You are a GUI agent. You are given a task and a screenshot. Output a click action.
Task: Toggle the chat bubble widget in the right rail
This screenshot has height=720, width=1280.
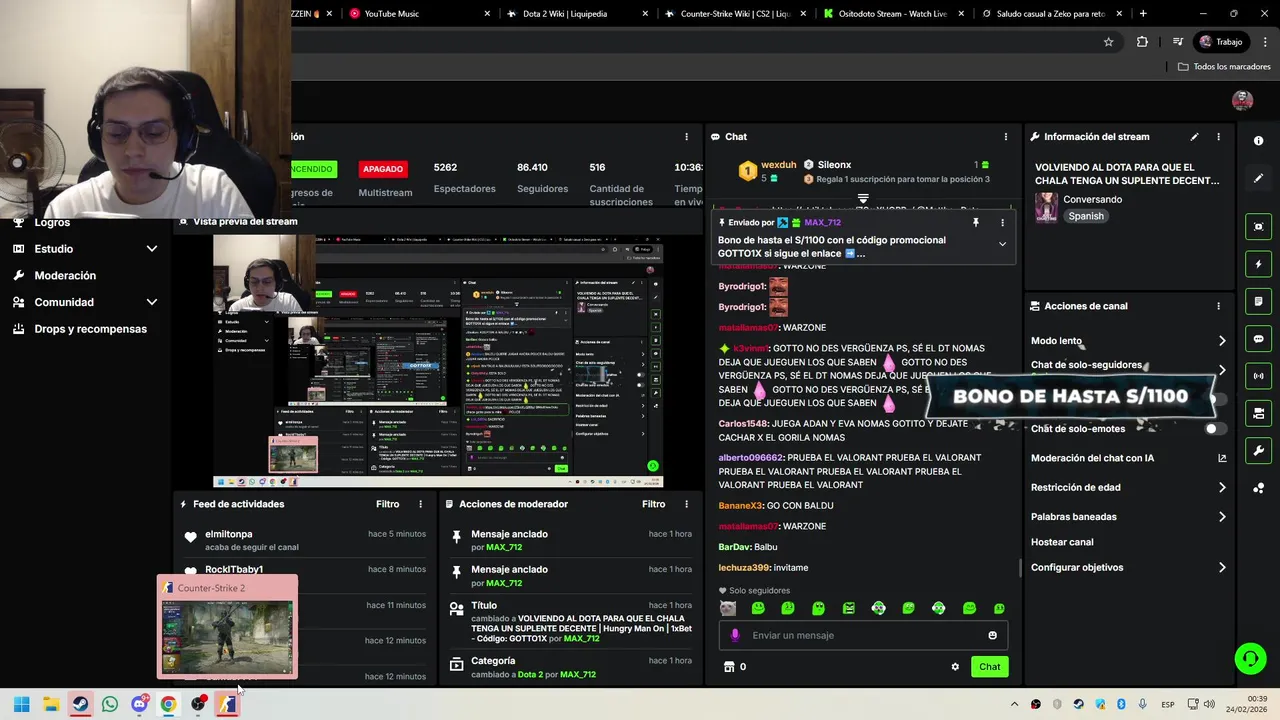[1258, 339]
